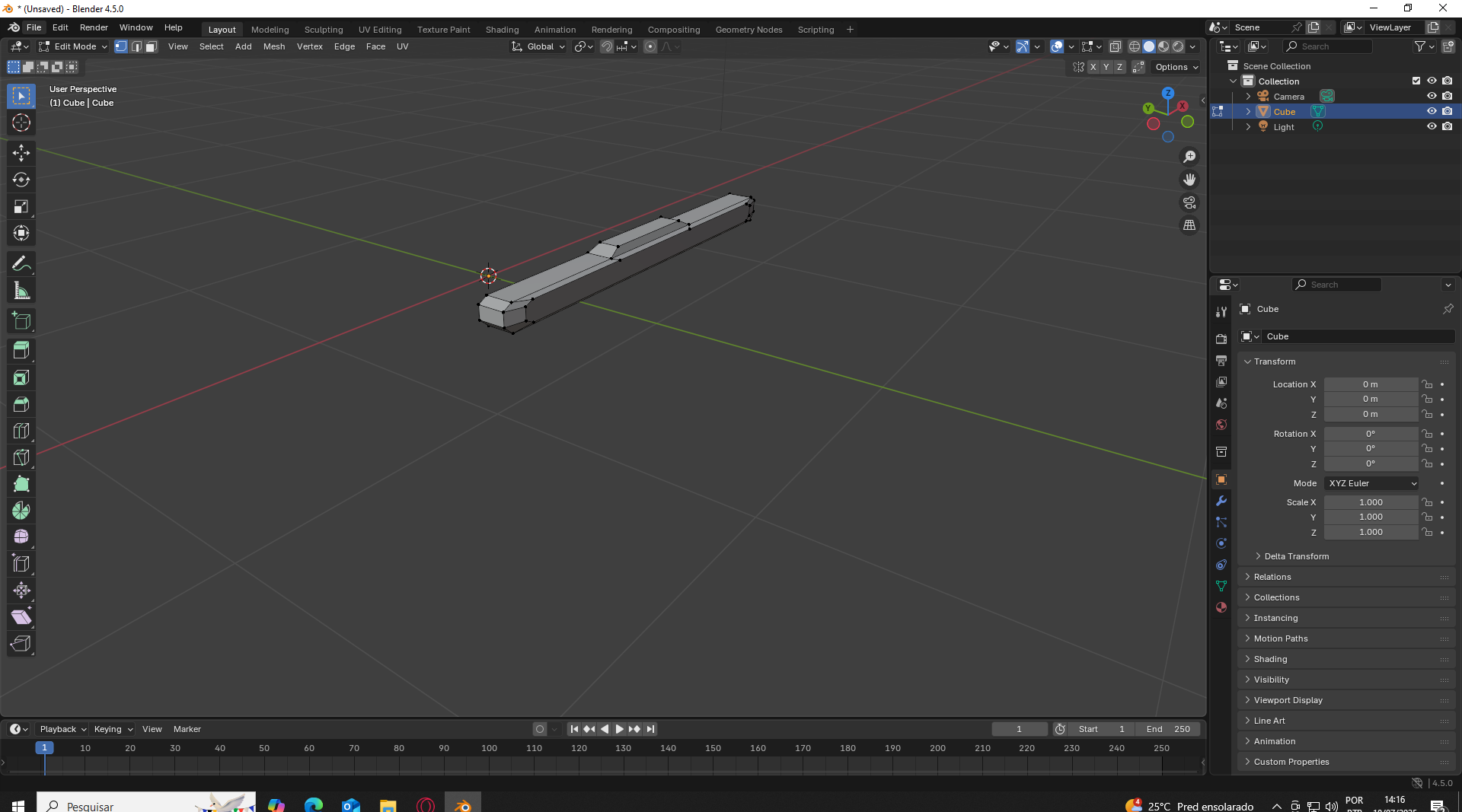This screenshot has height=812, width=1462.
Task: Open the Render menu
Action: (94, 27)
